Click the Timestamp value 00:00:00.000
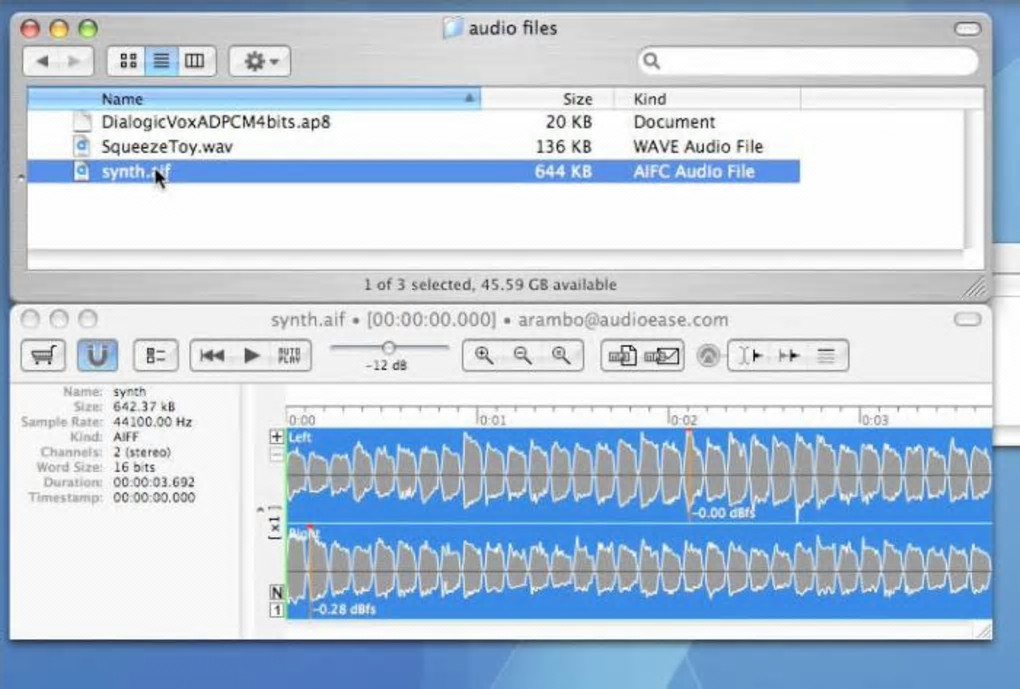Screen dimensions: 1020x689 tap(154, 497)
